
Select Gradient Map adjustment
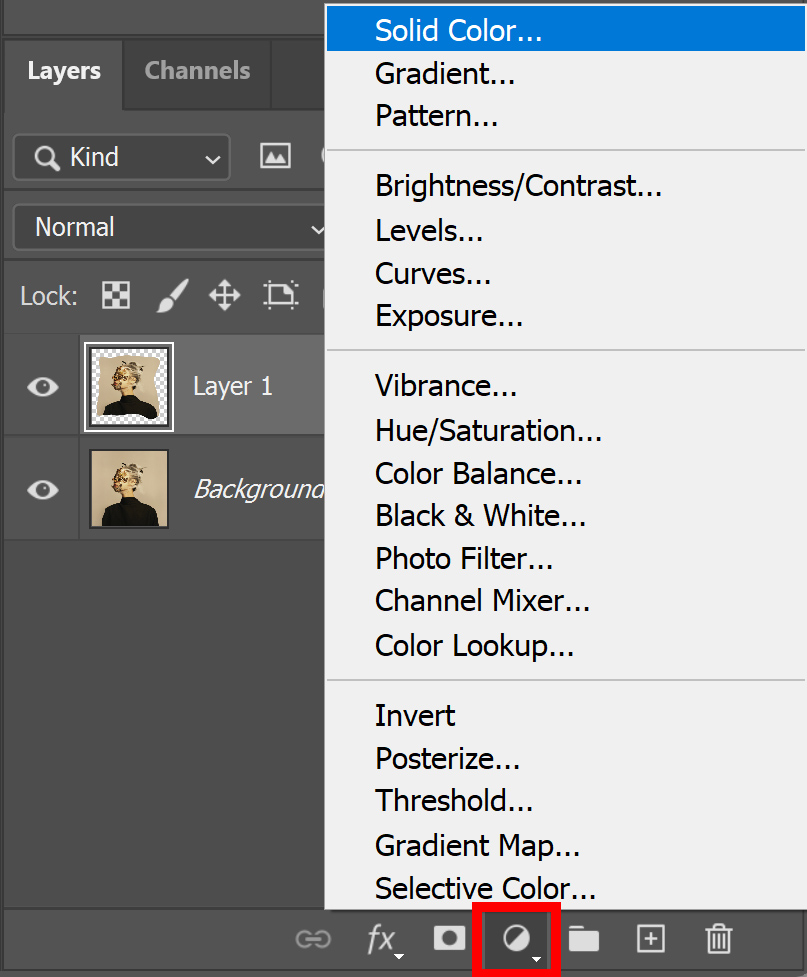[x=477, y=846]
